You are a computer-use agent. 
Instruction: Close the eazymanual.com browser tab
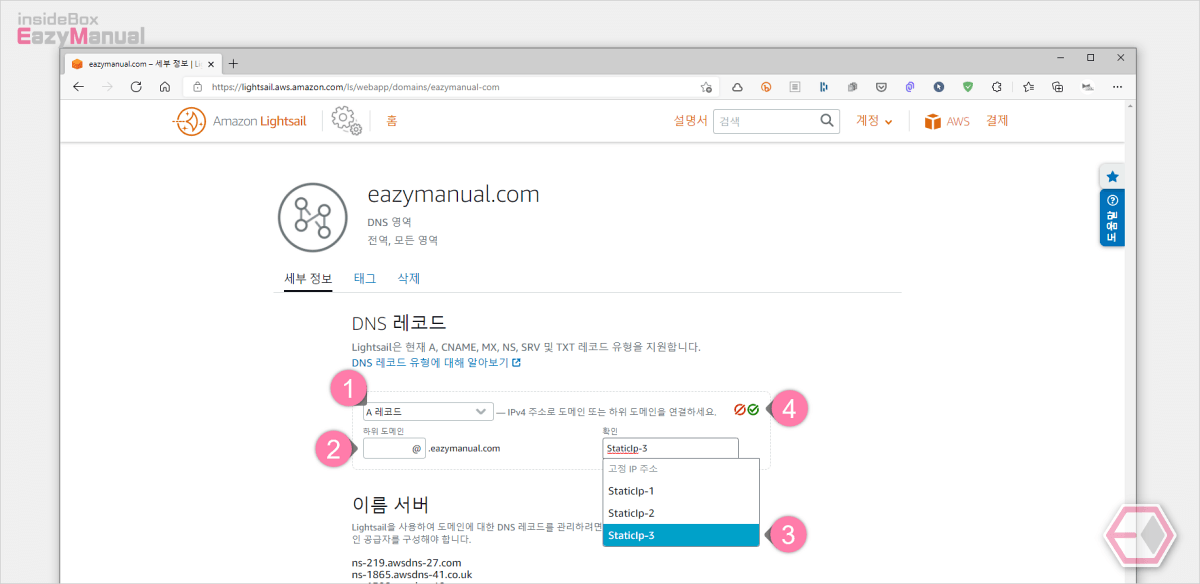(211, 63)
